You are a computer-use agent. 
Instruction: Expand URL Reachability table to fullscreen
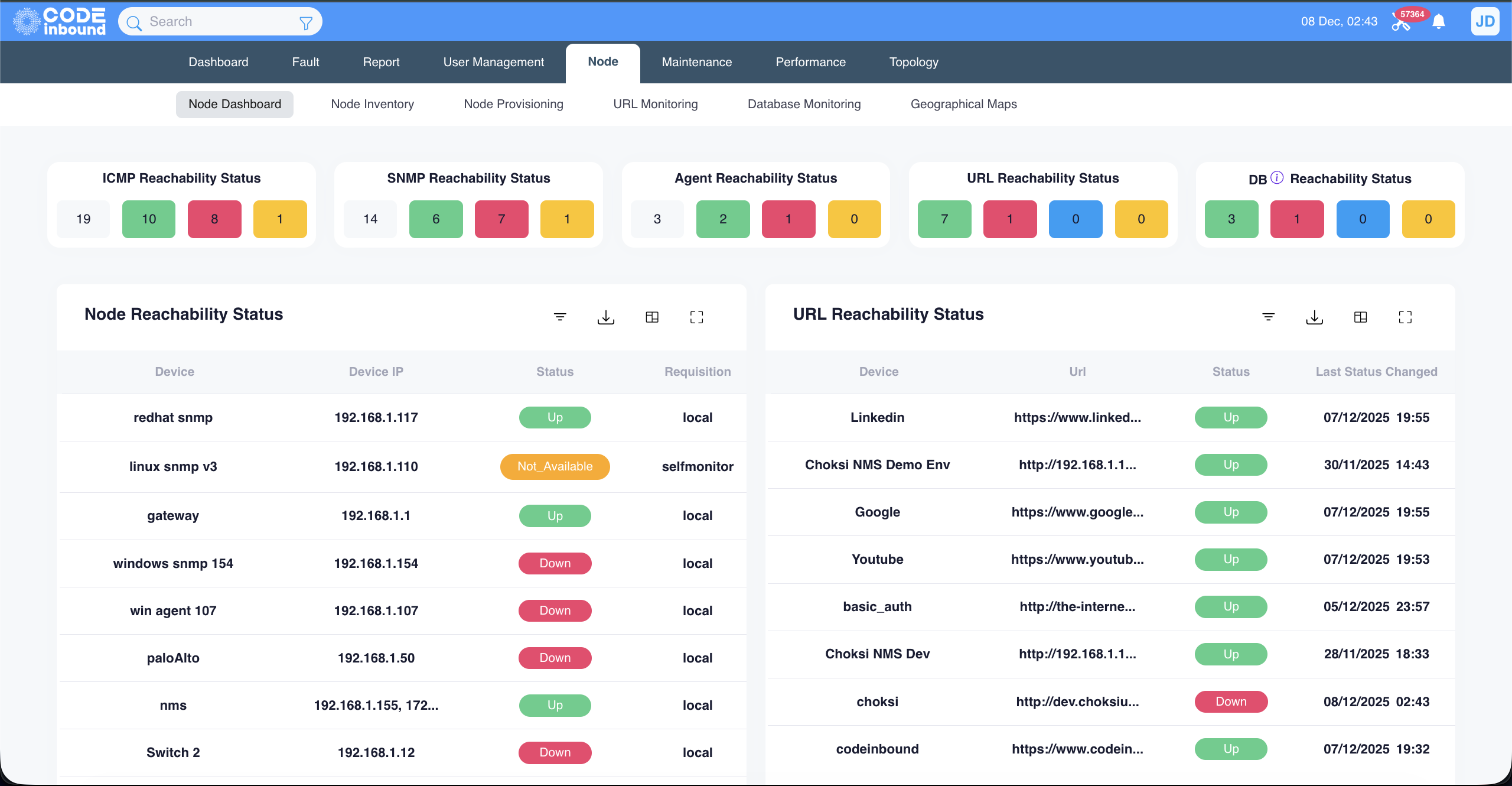click(1405, 317)
